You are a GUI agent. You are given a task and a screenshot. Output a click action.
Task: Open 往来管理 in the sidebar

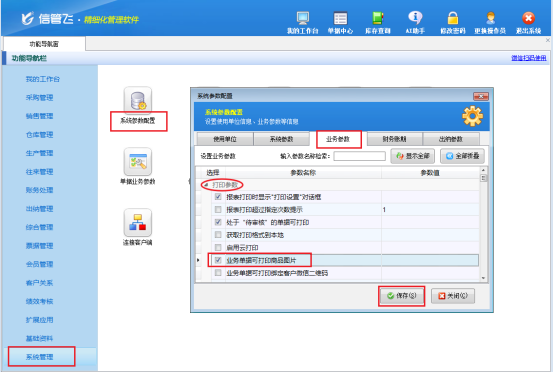[39, 172]
